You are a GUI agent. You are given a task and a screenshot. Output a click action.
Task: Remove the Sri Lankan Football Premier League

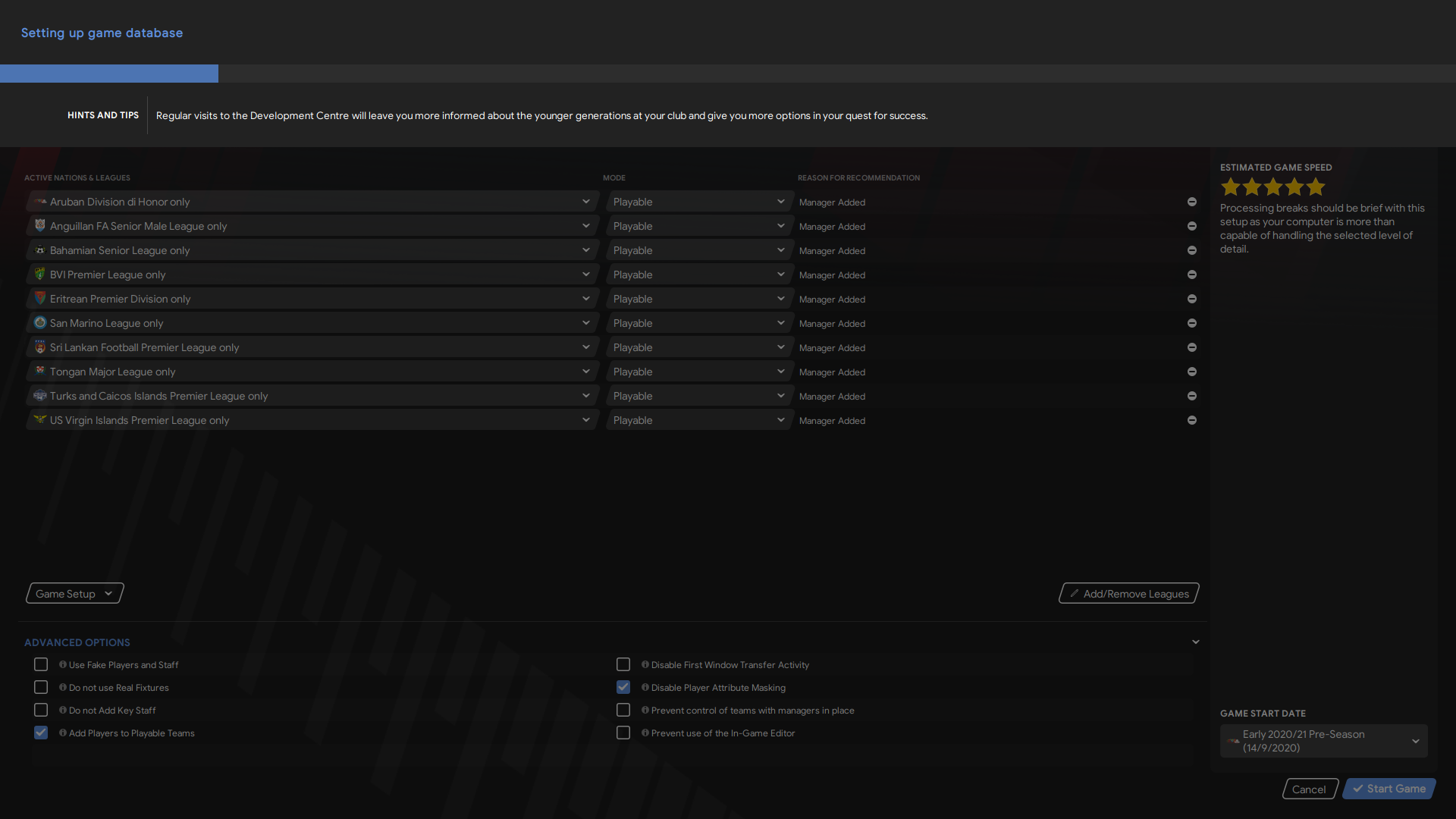(1191, 347)
